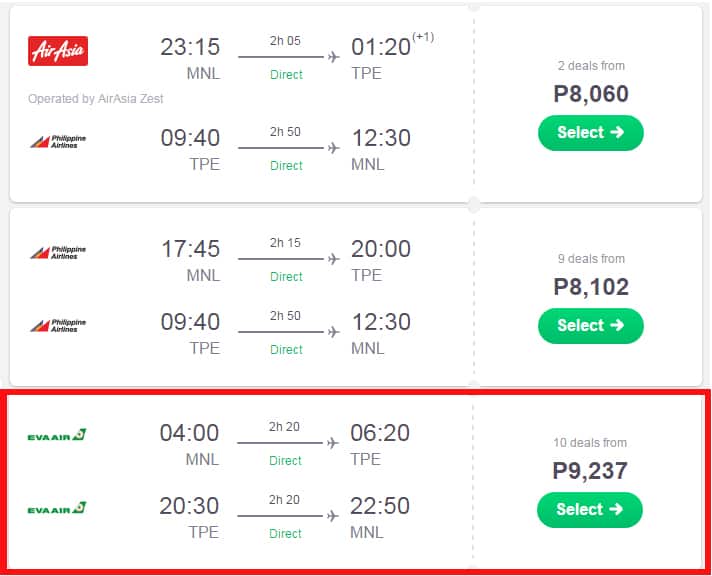
Task: Click plane icon on 04:00 to 06:20 flight
Action: pyautogui.click(x=333, y=443)
